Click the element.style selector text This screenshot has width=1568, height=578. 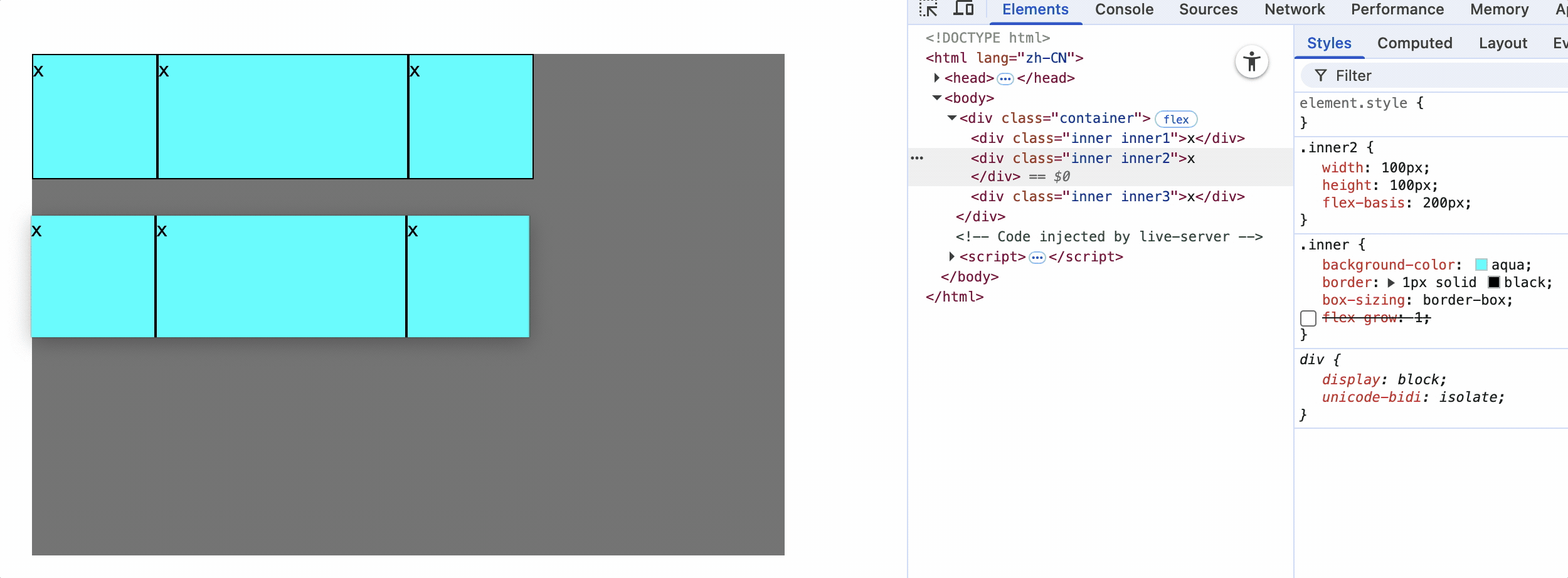[1353, 103]
